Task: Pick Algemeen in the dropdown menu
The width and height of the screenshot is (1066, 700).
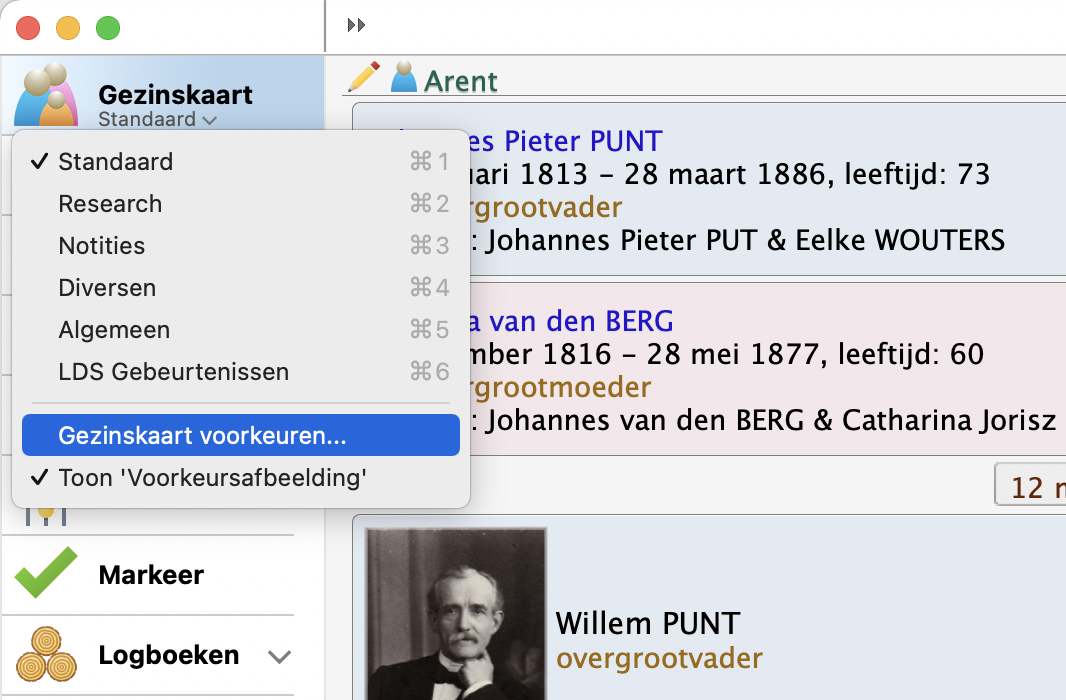Action: point(114,330)
